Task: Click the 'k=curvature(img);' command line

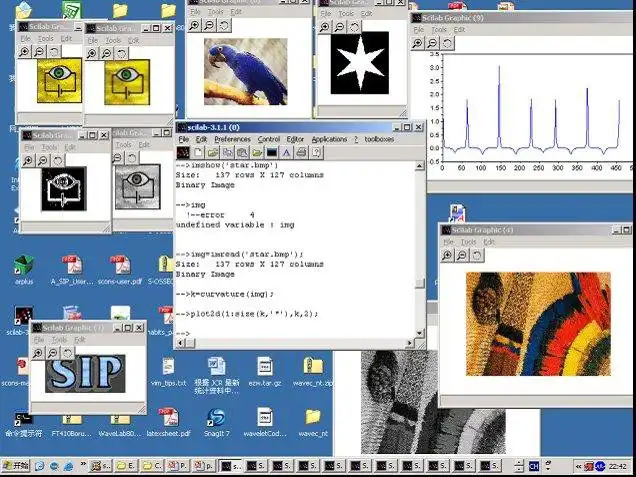Action: point(224,294)
